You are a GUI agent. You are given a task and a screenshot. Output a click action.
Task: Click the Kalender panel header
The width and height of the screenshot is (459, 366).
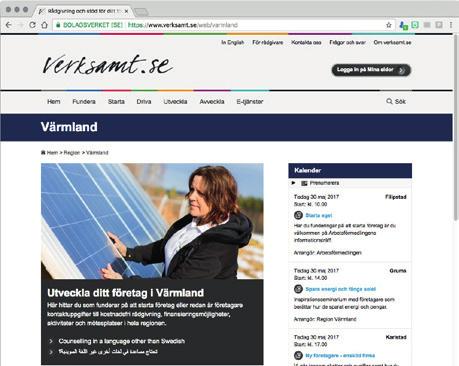(x=350, y=170)
